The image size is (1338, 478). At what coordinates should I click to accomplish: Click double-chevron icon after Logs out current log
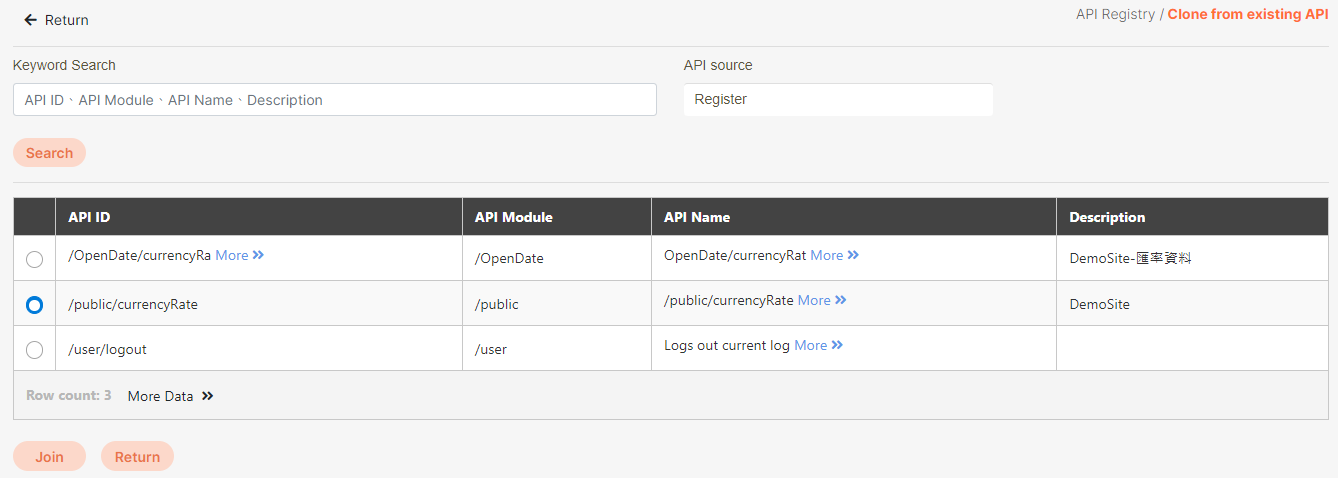click(837, 345)
